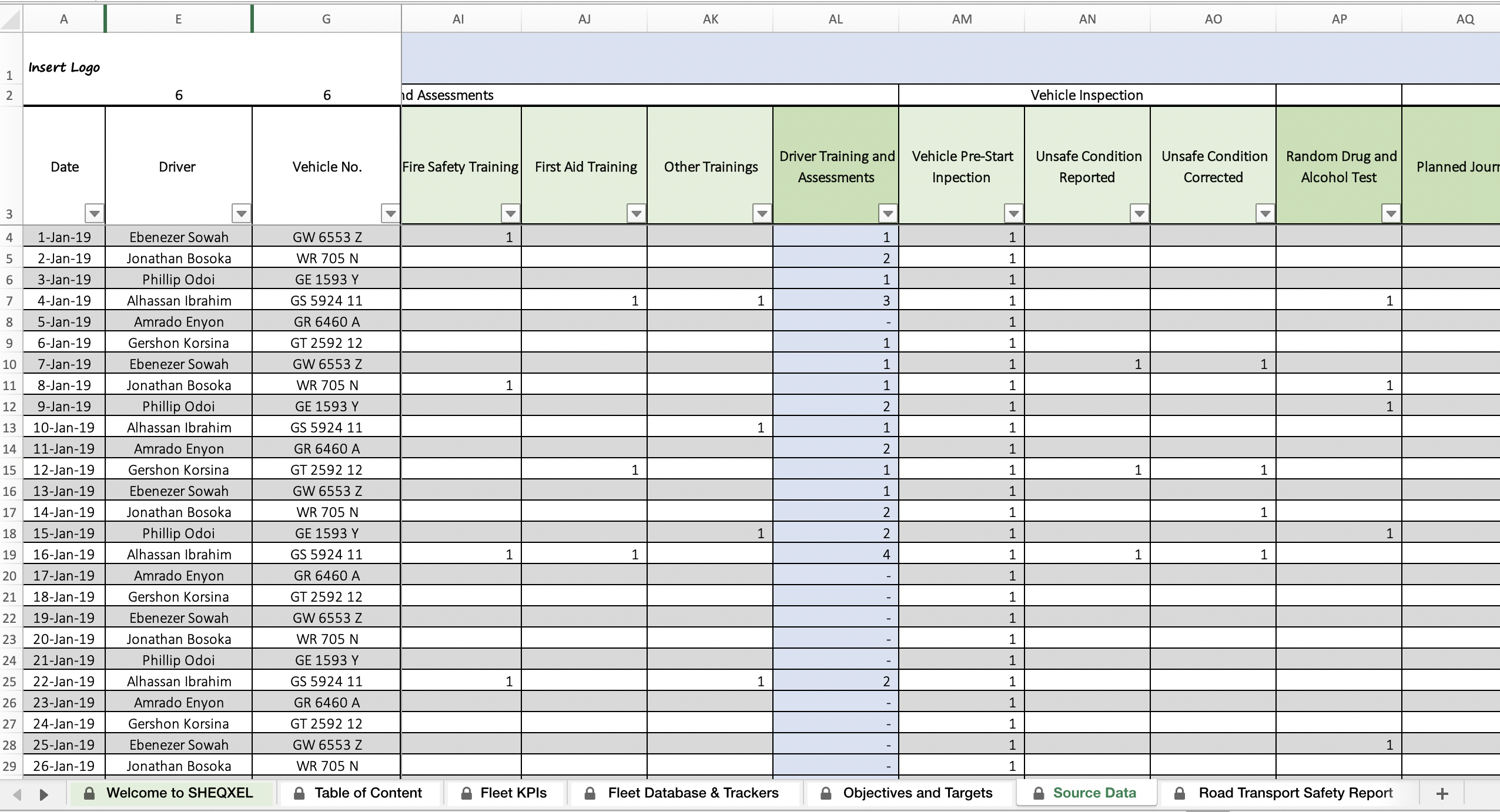Click Other Trainings value in row 18

pos(710,533)
